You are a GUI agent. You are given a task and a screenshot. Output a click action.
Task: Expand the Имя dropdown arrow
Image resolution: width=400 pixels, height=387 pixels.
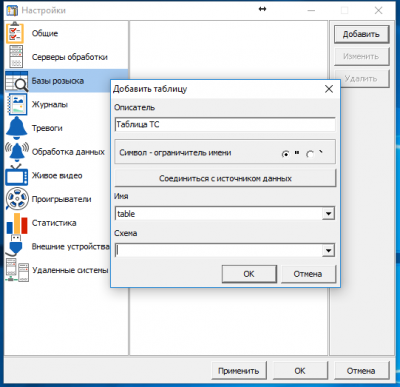[328, 214]
